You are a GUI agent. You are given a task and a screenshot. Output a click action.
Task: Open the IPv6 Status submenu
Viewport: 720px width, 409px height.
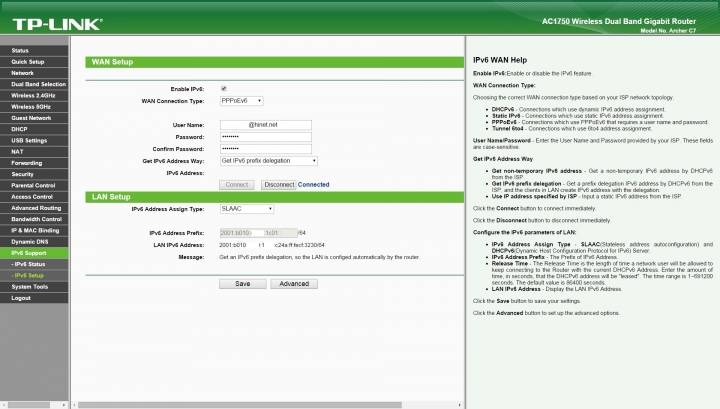[34, 264]
